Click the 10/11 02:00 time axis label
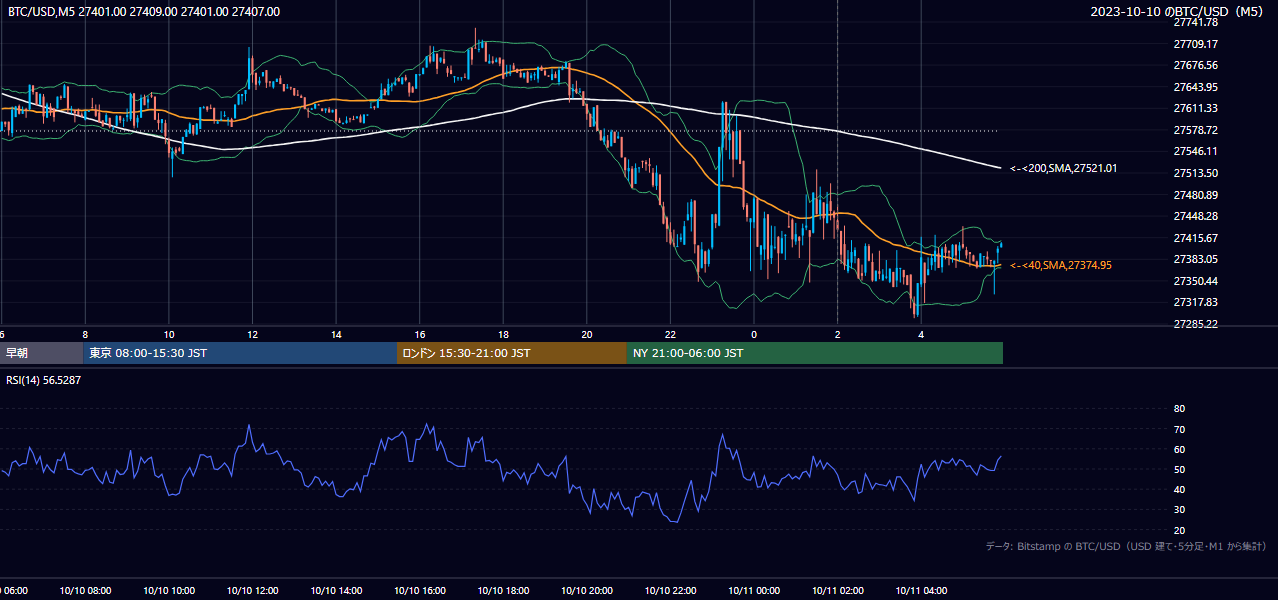 (x=838, y=591)
